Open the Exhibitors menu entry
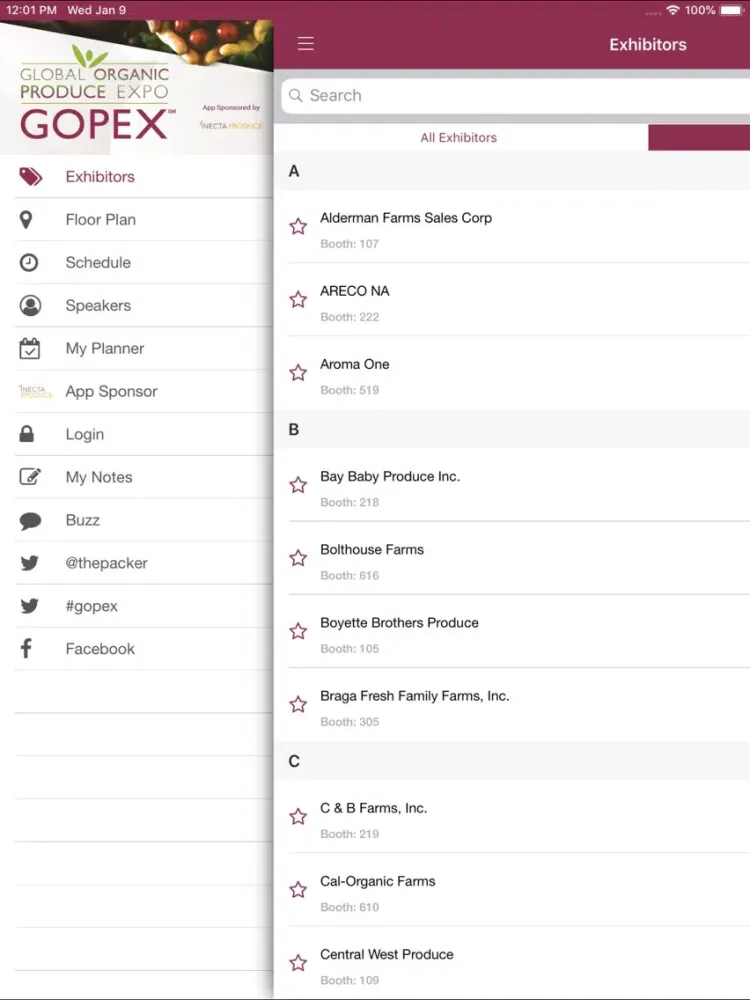750x1000 pixels. point(100,176)
